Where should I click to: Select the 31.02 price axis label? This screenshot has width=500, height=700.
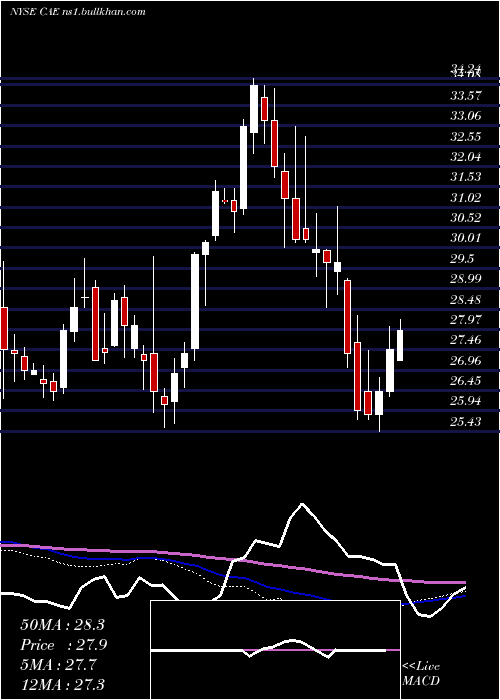pos(466,197)
